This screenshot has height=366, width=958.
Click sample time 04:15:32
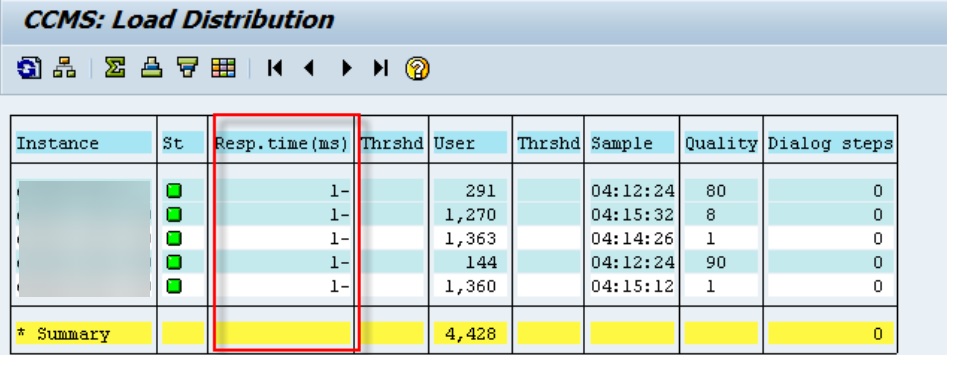click(x=632, y=214)
